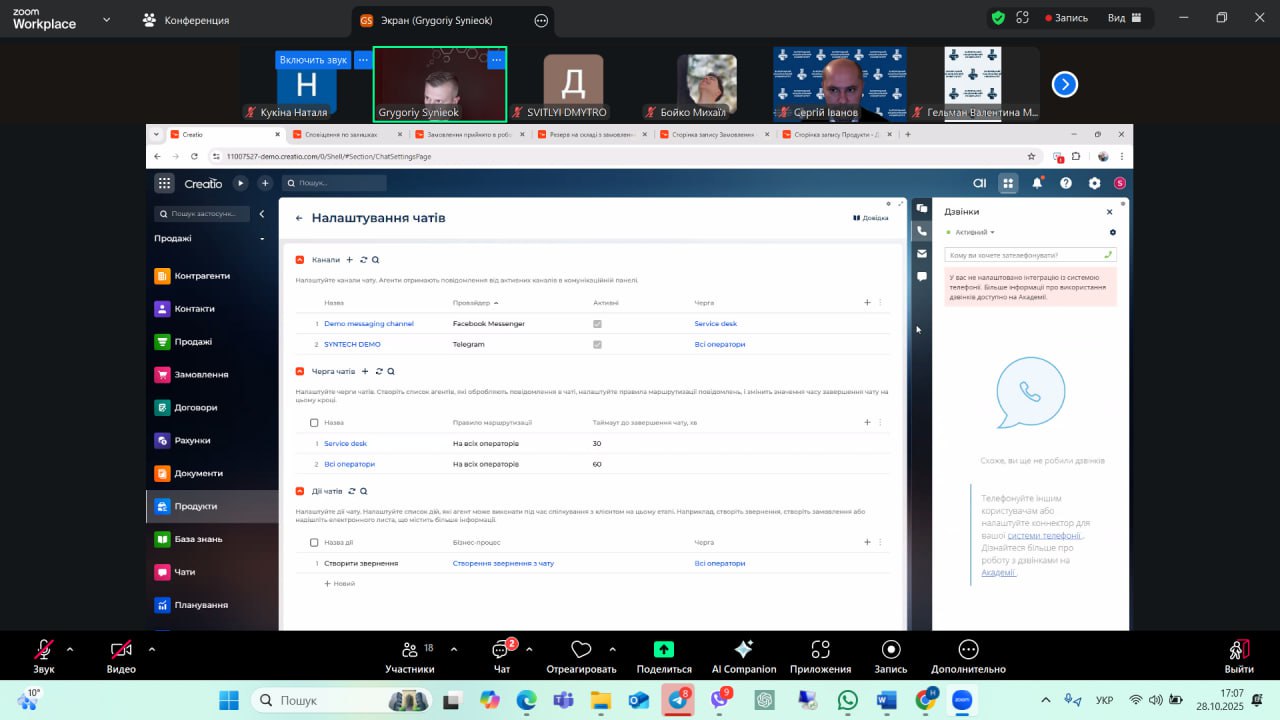
Task: Click the phone number input field
Action: point(1023,255)
